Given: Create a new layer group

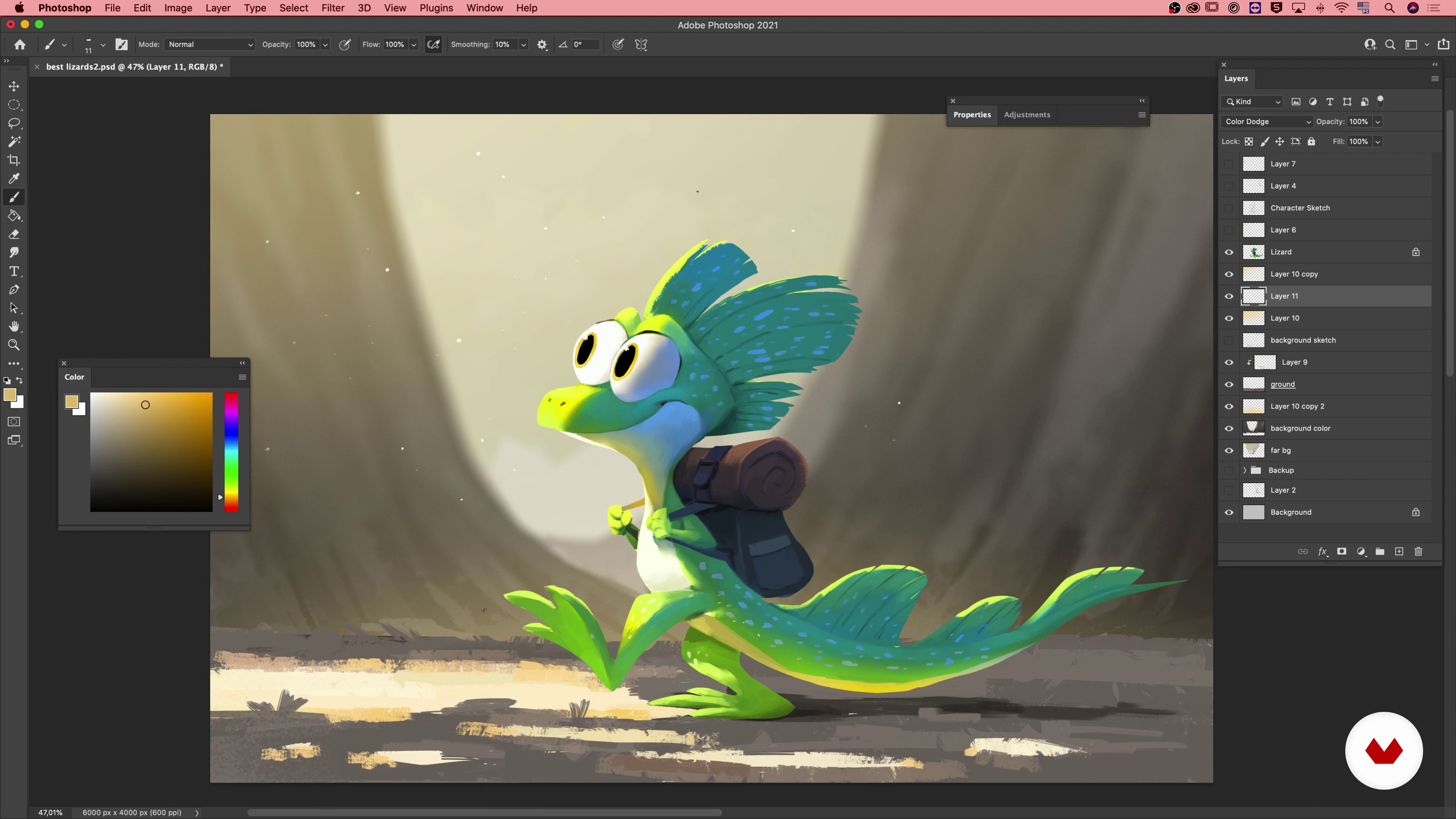Looking at the screenshot, I should coord(1380,552).
